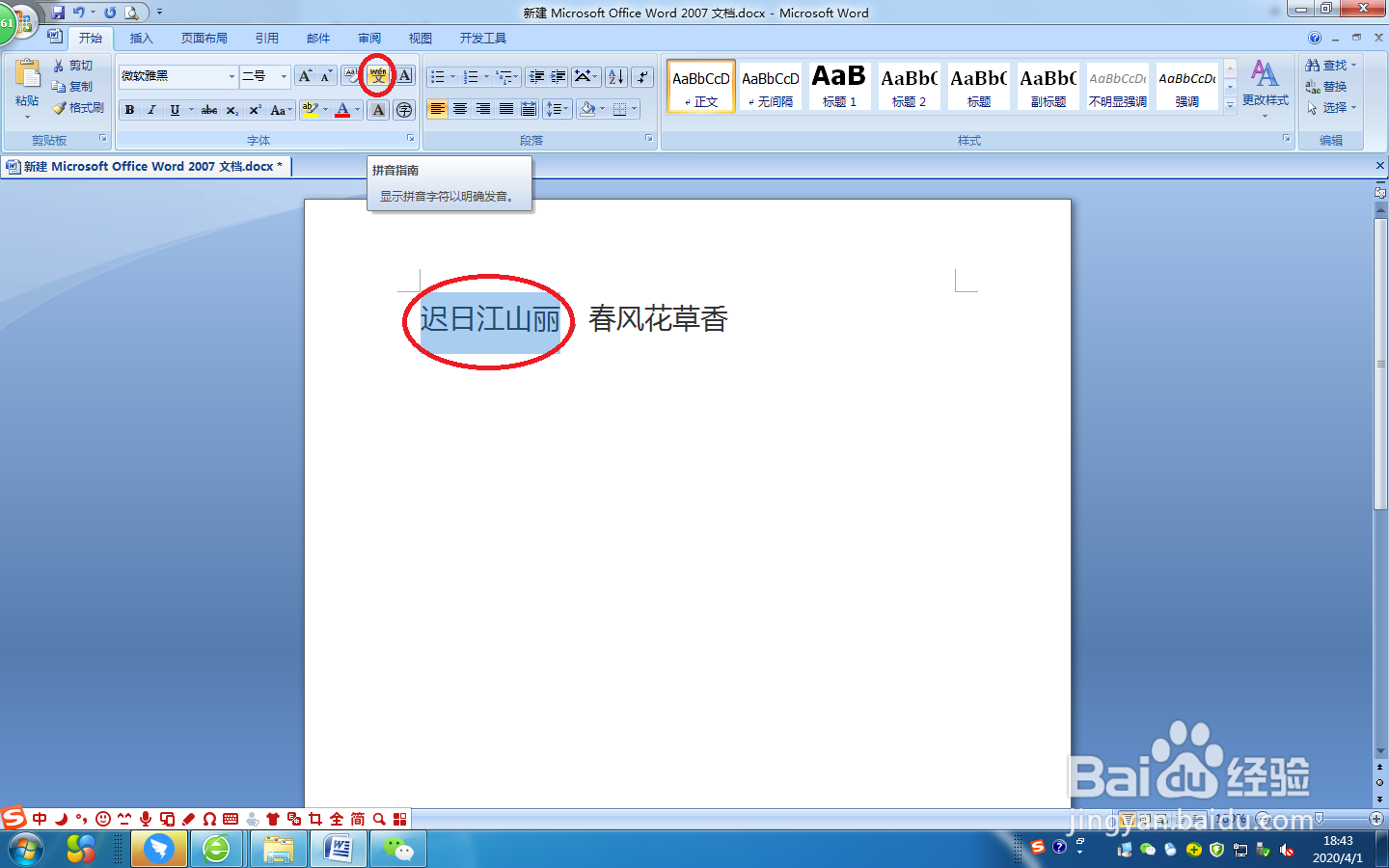1389x868 pixels.
Task: Open the 审阅 ribbon tab
Action: tap(368, 39)
